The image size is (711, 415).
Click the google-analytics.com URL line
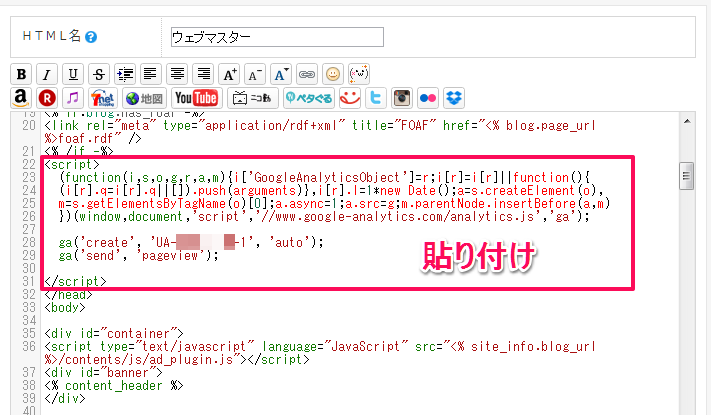click(x=324, y=216)
